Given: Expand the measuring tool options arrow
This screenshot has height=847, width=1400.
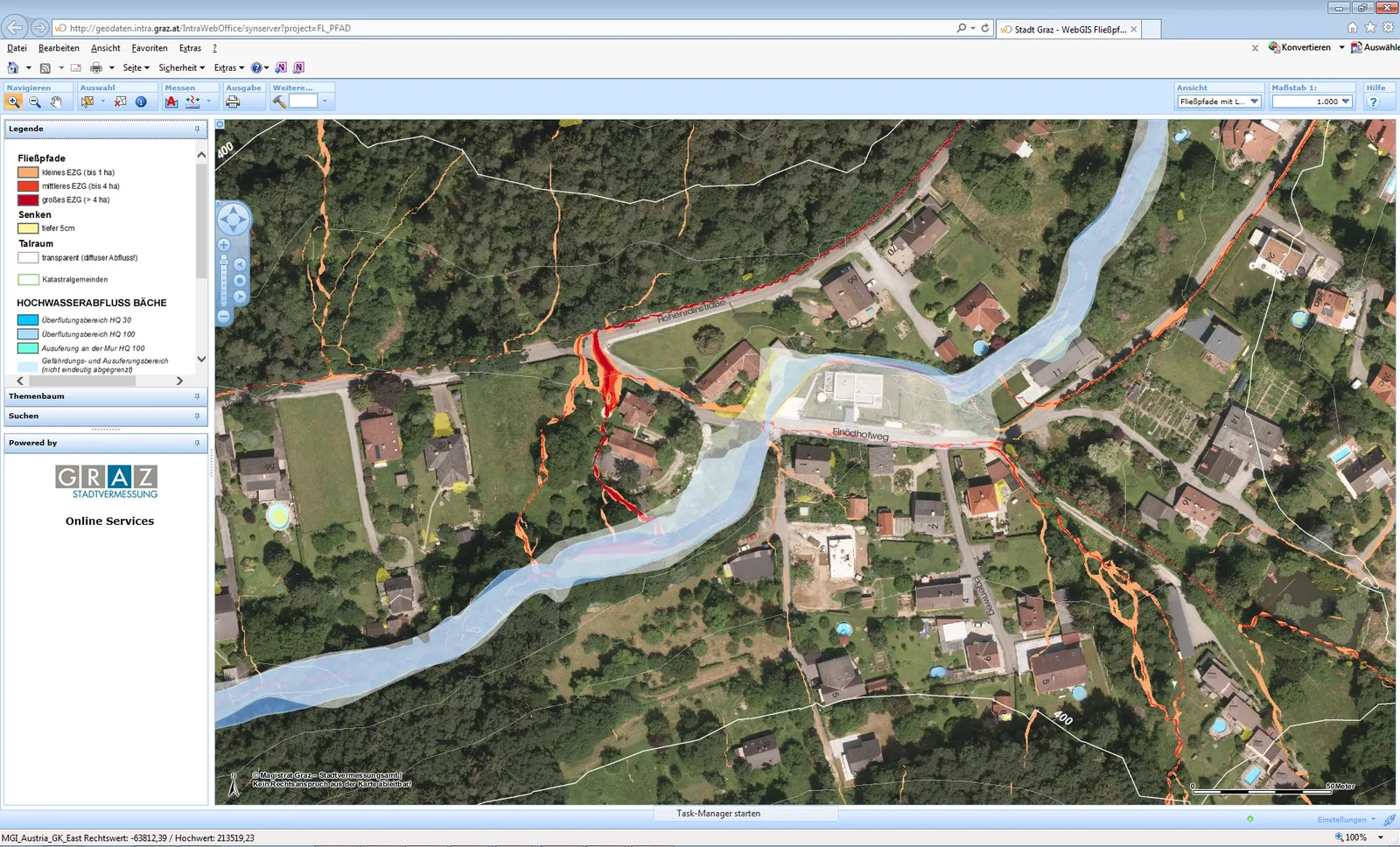Looking at the screenshot, I should (208, 101).
